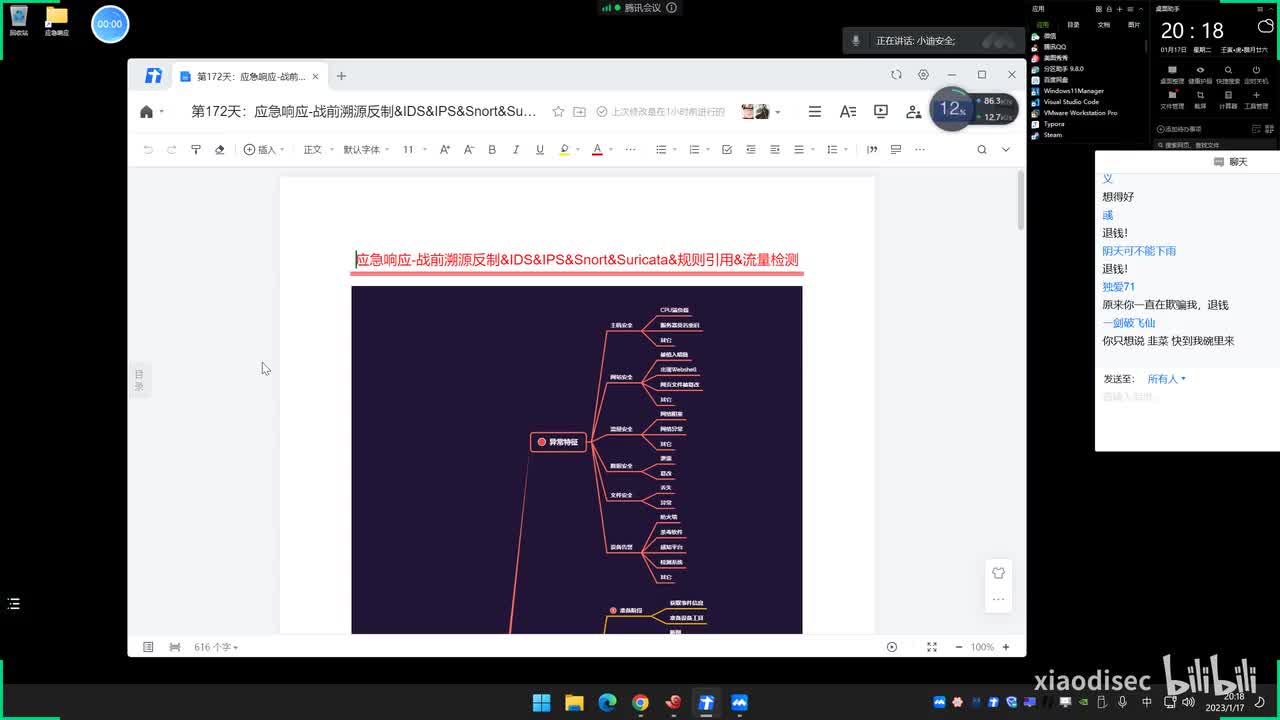The image size is (1280, 720).
Task: Star the document as favorite
Action: click(559, 112)
